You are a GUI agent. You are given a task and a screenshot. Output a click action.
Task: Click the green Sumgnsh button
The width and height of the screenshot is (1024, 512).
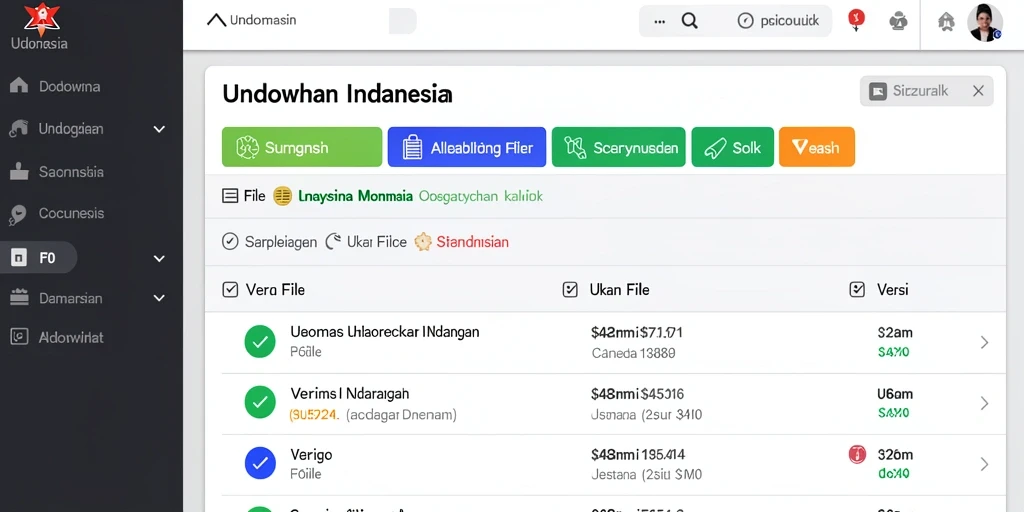tap(302, 147)
